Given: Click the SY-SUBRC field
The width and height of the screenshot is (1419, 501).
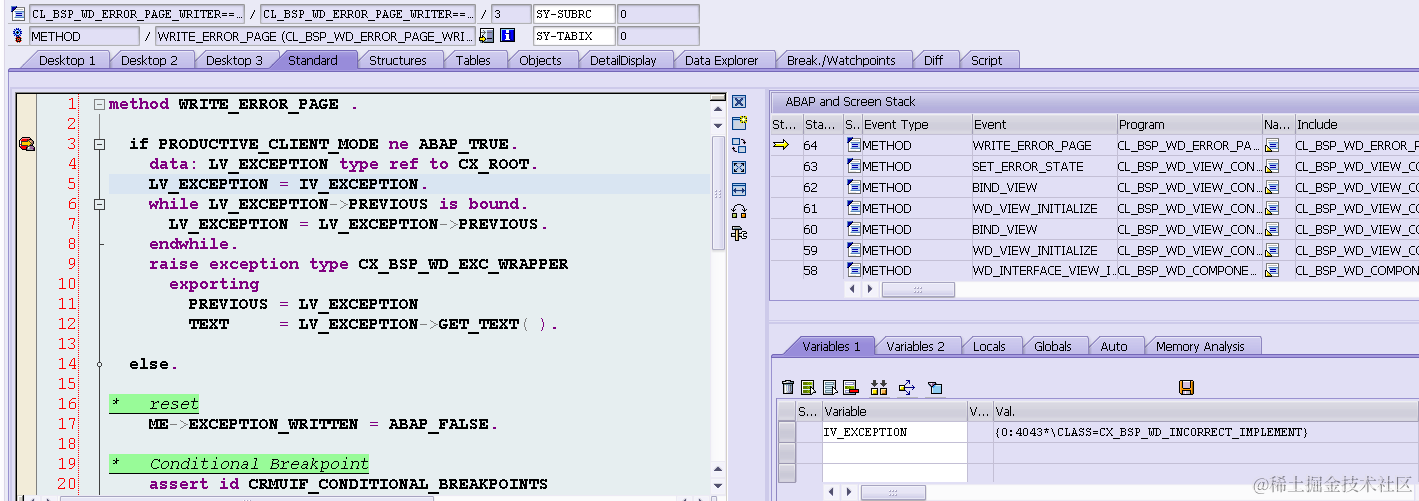Looking at the screenshot, I should coord(574,14).
